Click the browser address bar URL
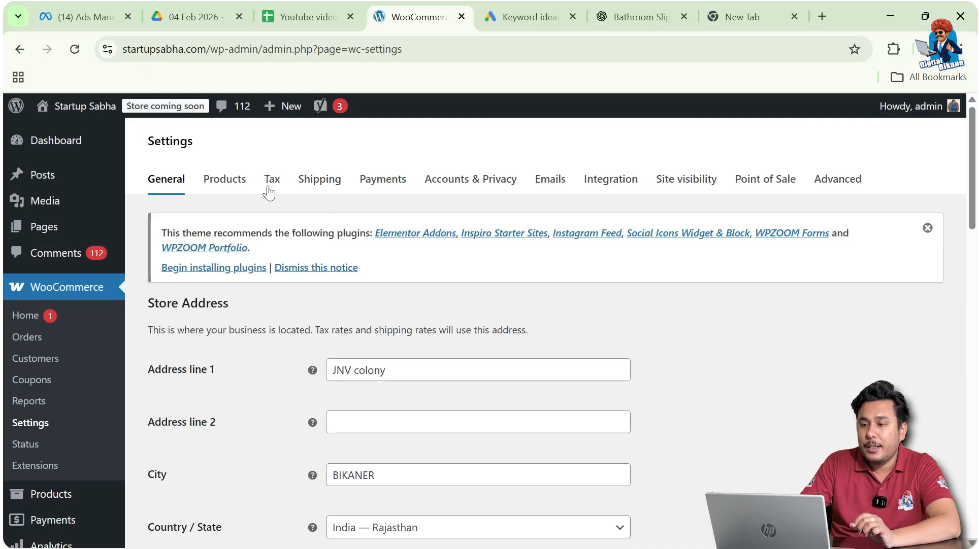This screenshot has height=549, width=979. 262,49
